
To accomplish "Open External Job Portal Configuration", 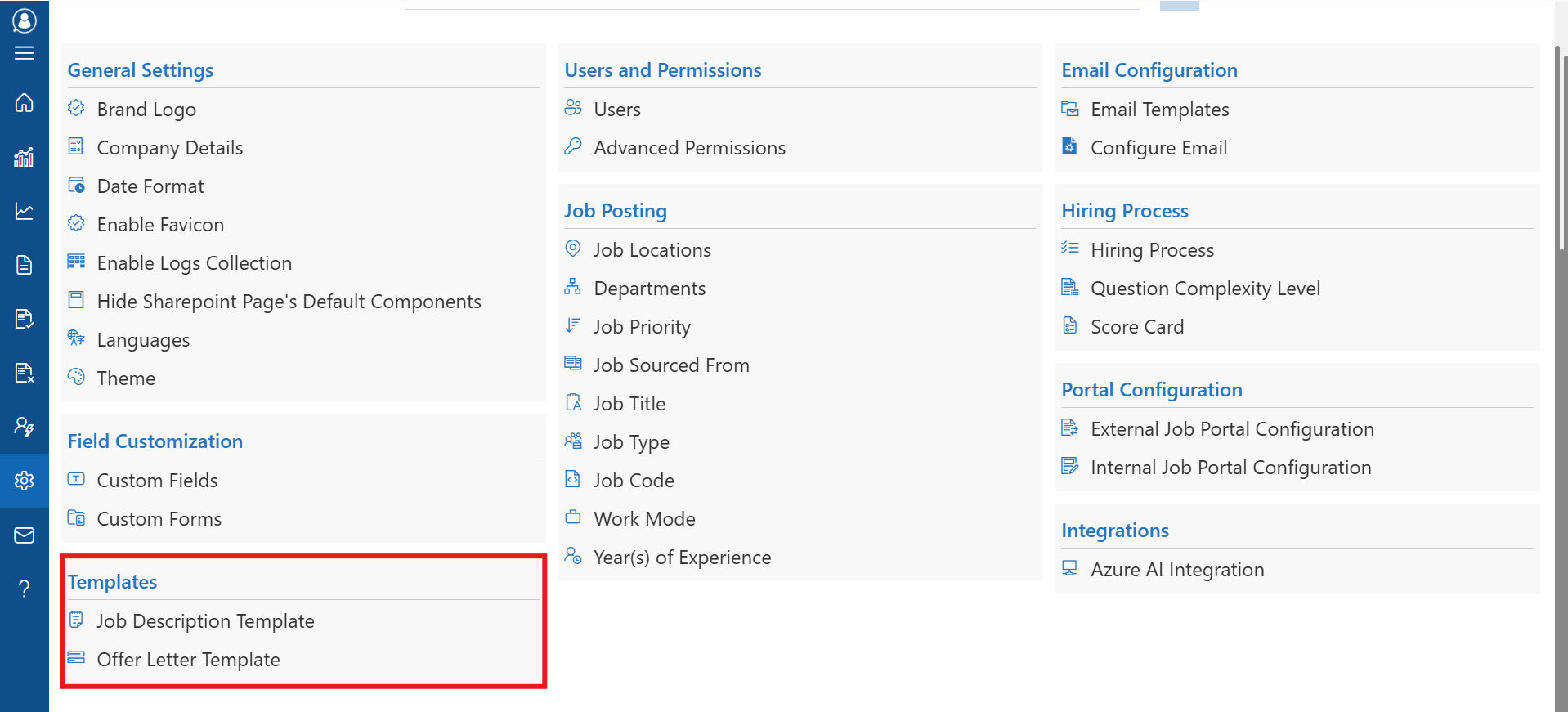I will point(1231,429).
